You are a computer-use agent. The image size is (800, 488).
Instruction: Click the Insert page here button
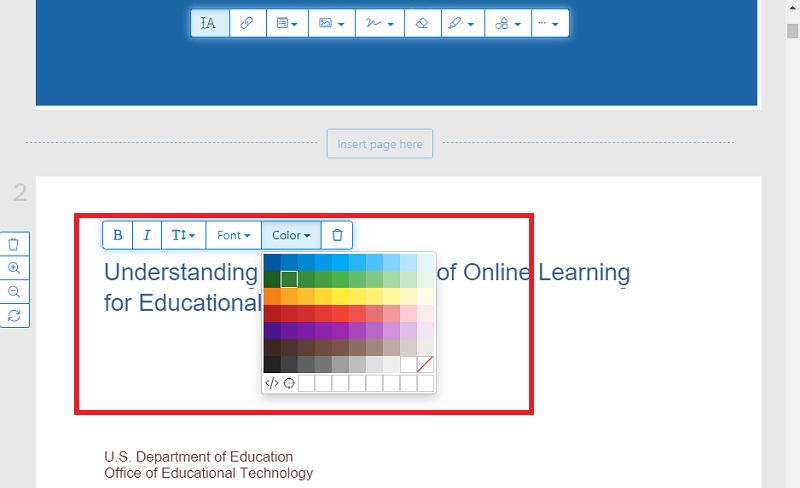tap(380, 144)
